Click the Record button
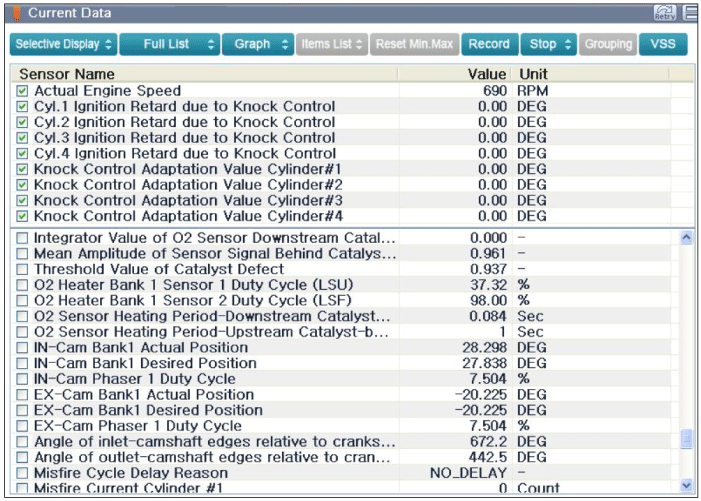 pyautogui.click(x=490, y=44)
